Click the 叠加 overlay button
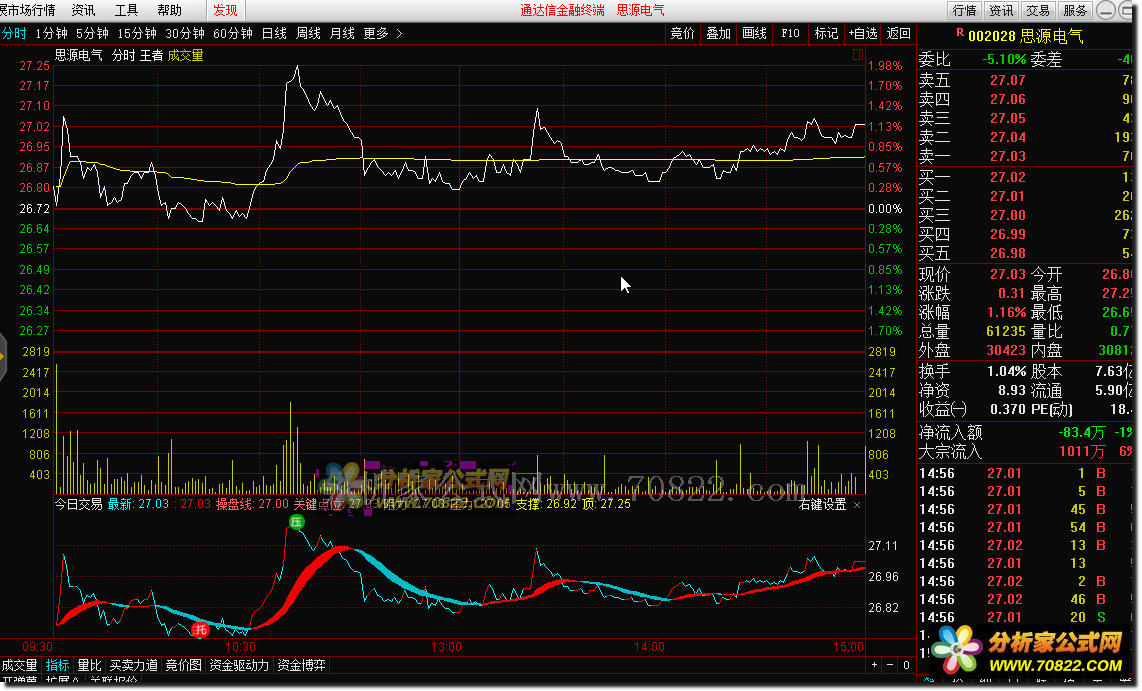Screen dimensions: 1142x691 click(x=718, y=33)
